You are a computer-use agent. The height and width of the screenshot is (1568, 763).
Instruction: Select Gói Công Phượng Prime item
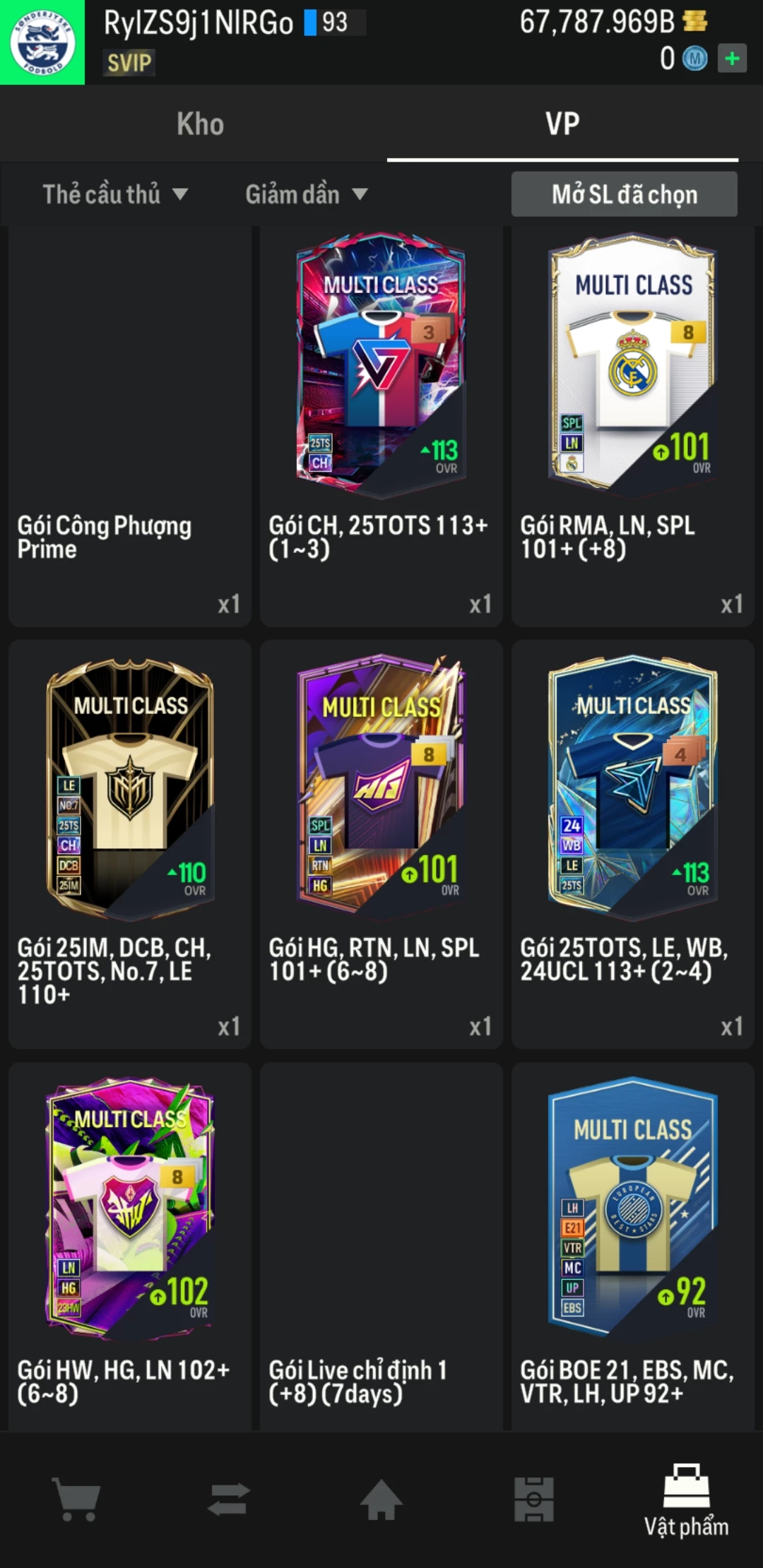click(x=130, y=427)
